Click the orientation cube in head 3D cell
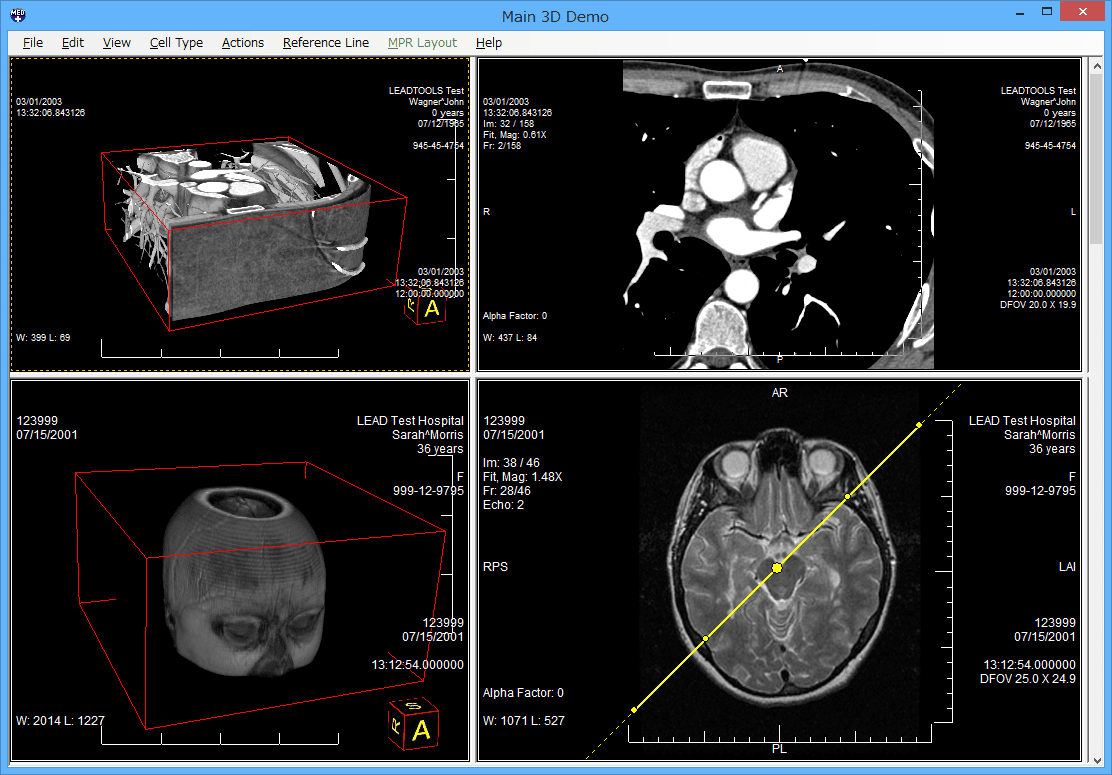Screen dimensions: 1112x775 pyautogui.click(x=413, y=725)
